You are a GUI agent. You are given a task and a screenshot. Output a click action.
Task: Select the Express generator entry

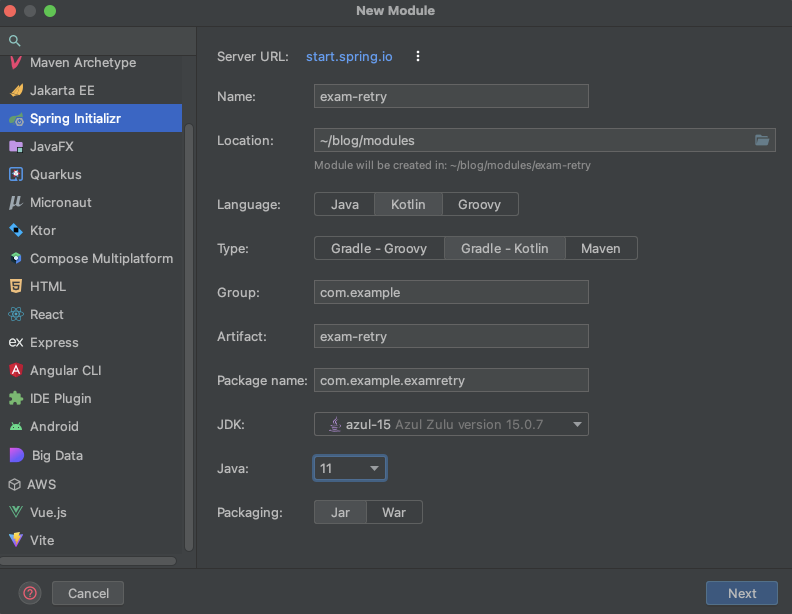tap(91, 342)
